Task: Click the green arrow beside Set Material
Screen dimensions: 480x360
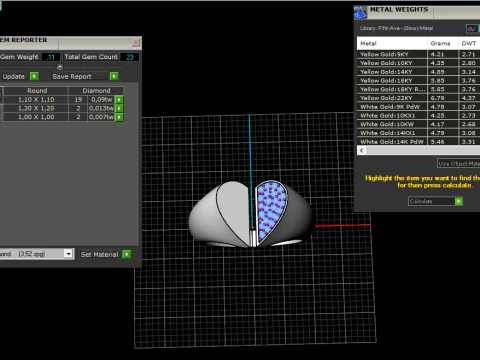Action: 127,254
